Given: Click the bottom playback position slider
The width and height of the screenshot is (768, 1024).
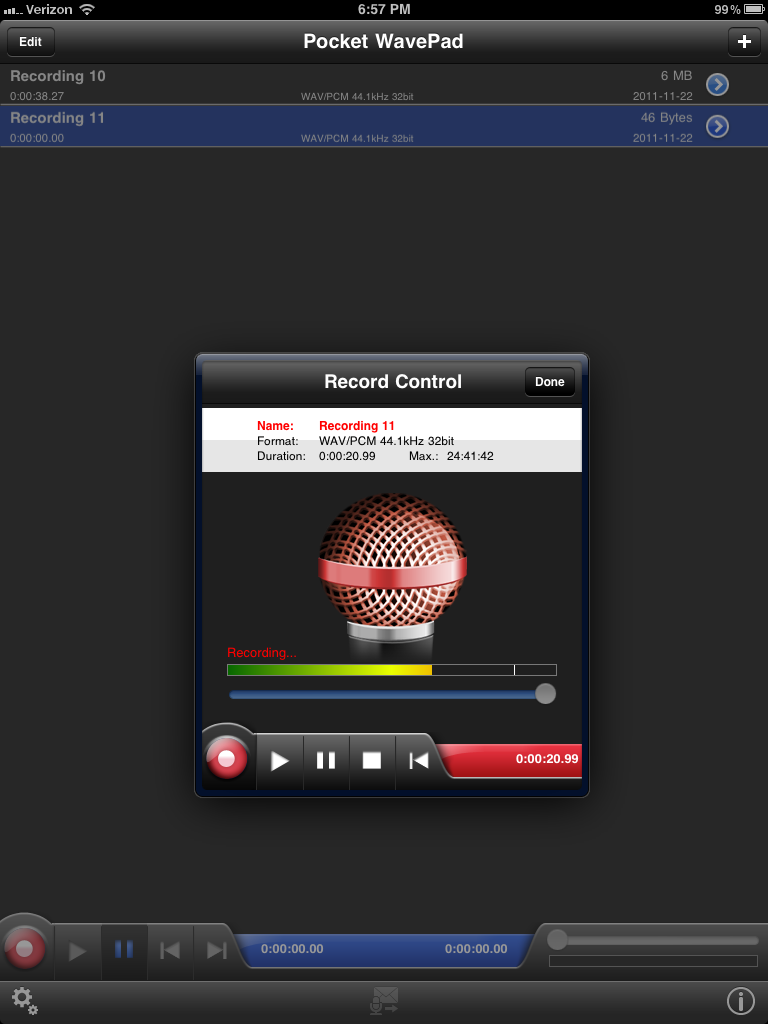Looking at the screenshot, I should coord(558,940).
